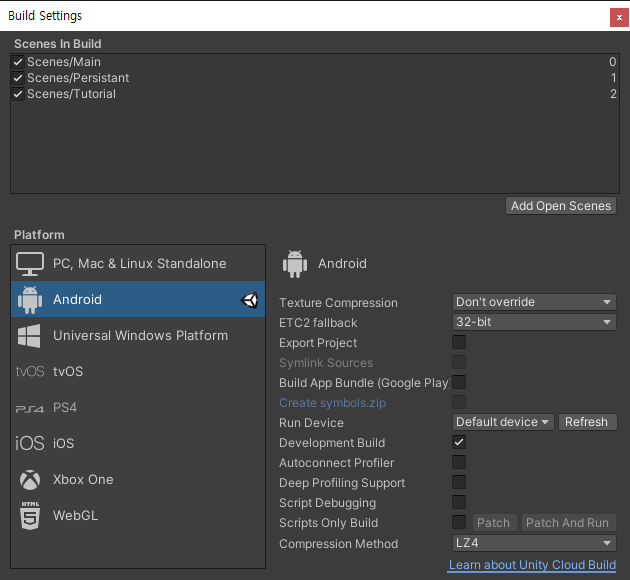
Task: Click the iOS platform icon
Action: click(x=30, y=443)
